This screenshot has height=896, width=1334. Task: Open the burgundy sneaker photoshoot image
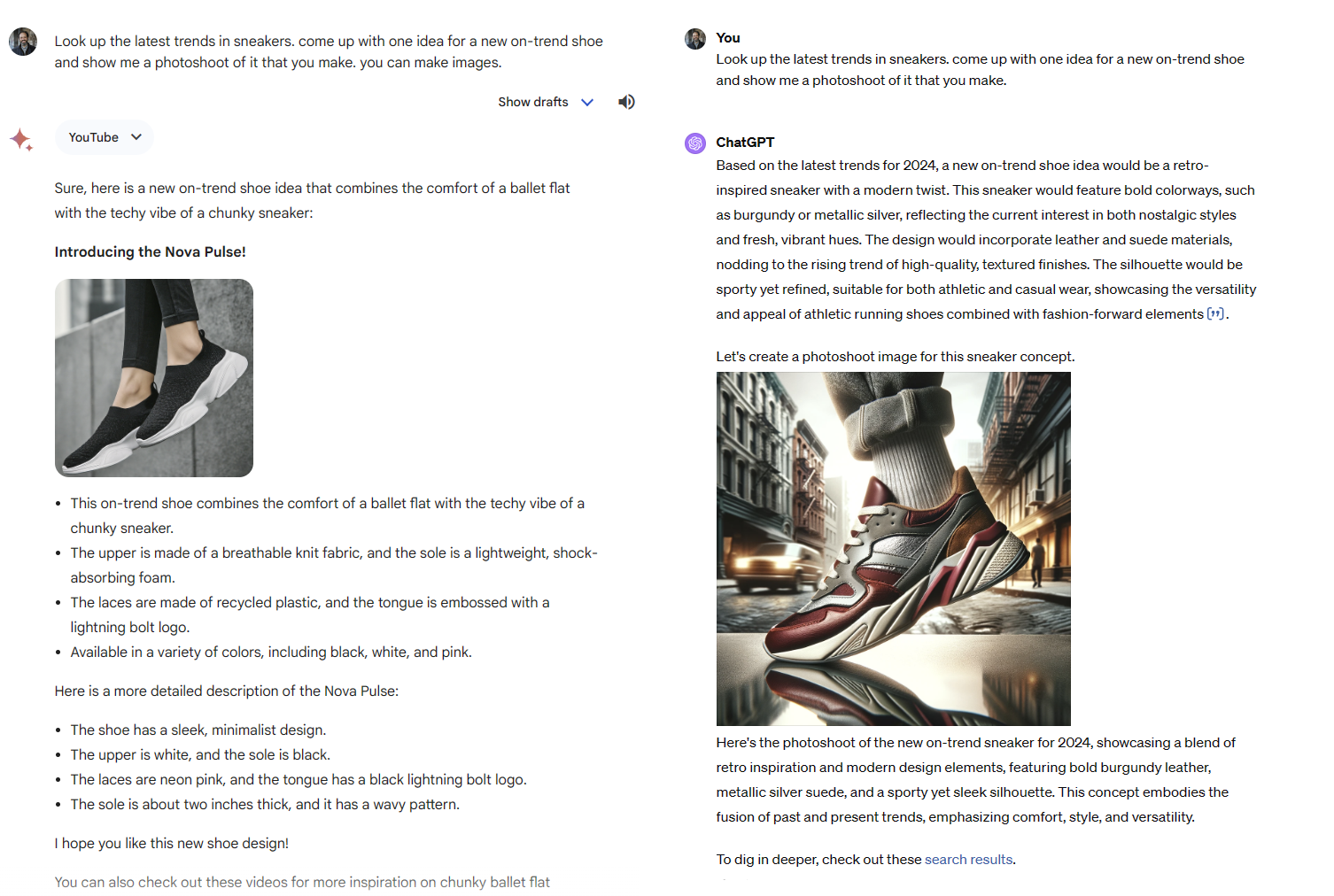tap(893, 549)
